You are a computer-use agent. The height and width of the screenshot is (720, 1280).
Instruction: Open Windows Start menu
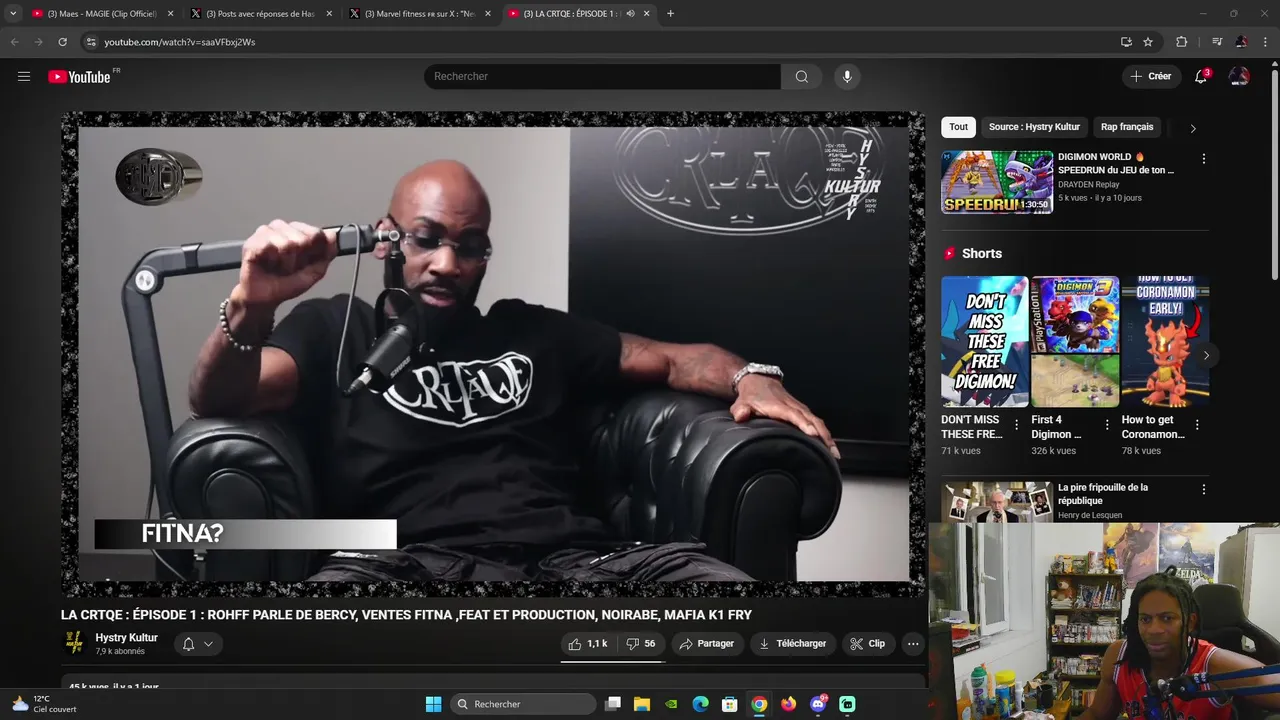coord(433,704)
